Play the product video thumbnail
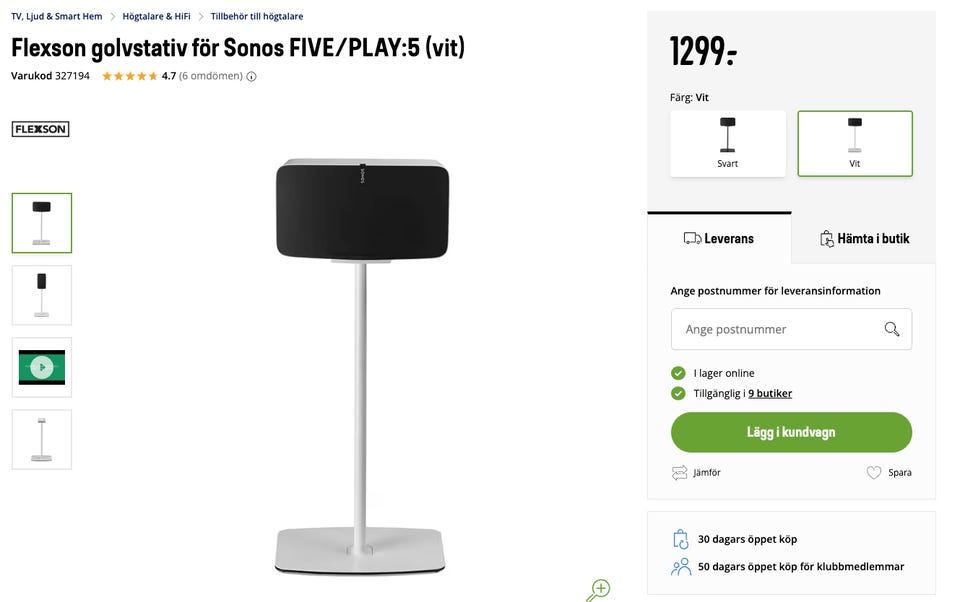The height and width of the screenshot is (602, 960). point(41,367)
